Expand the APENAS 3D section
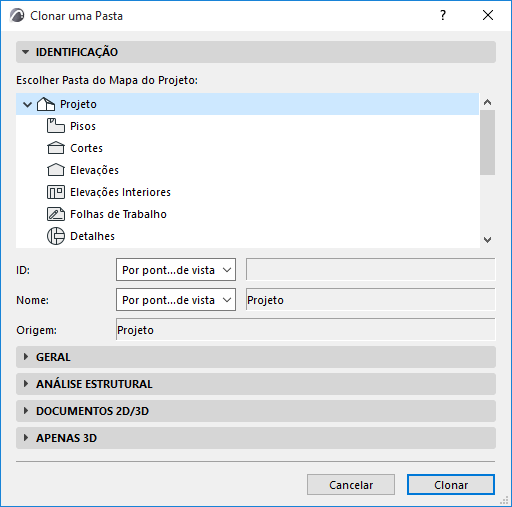Screen dimensions: 512x507 tap(26, 438)
